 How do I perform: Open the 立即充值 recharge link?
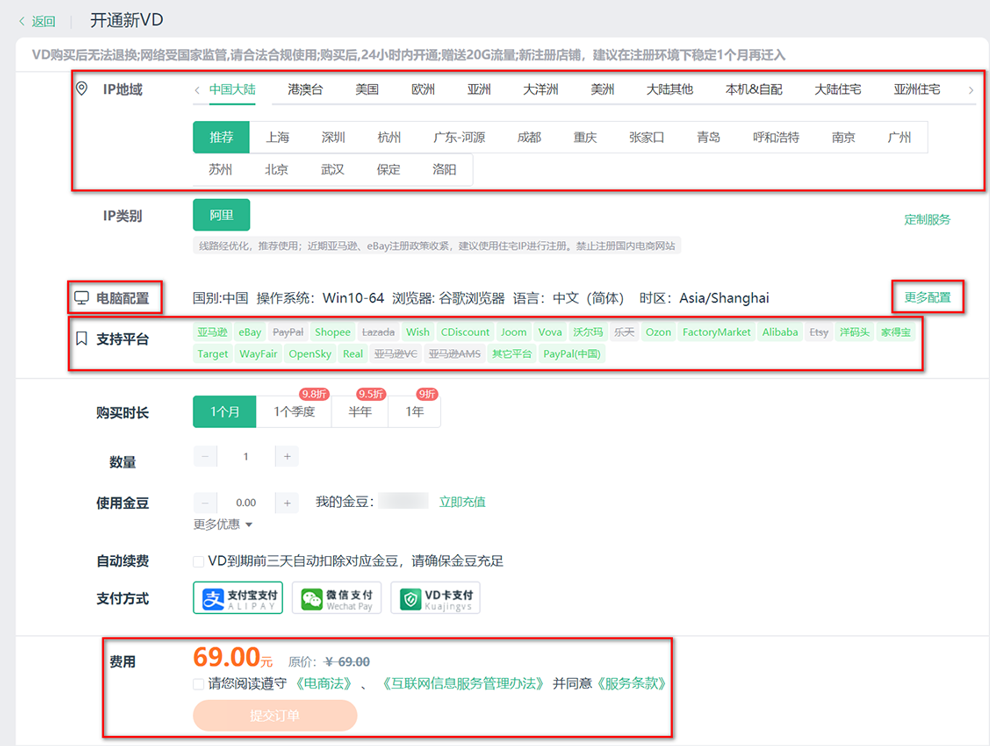tap(462, 502)
